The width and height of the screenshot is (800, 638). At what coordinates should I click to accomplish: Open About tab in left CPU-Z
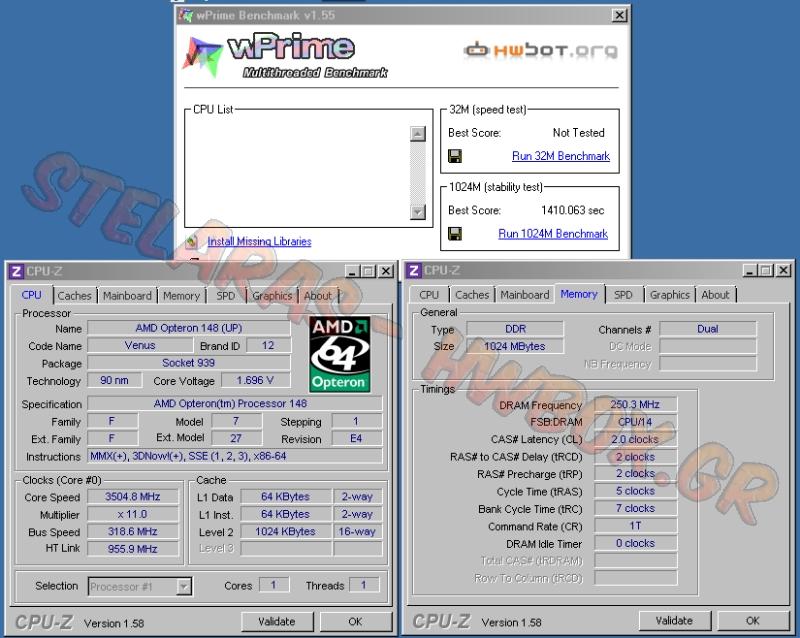tap(318, 296)
